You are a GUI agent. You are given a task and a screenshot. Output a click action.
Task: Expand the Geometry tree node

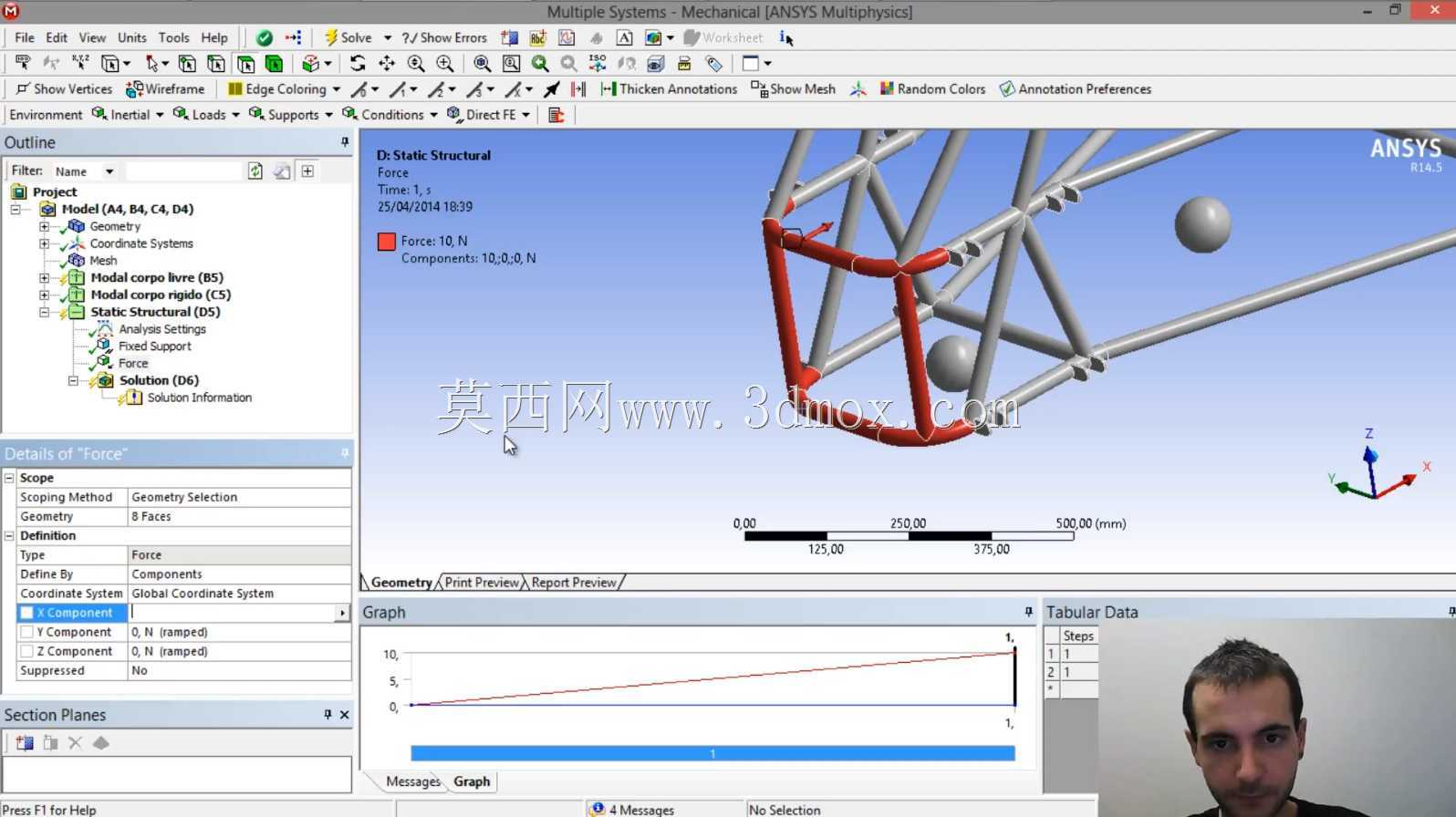44,226
